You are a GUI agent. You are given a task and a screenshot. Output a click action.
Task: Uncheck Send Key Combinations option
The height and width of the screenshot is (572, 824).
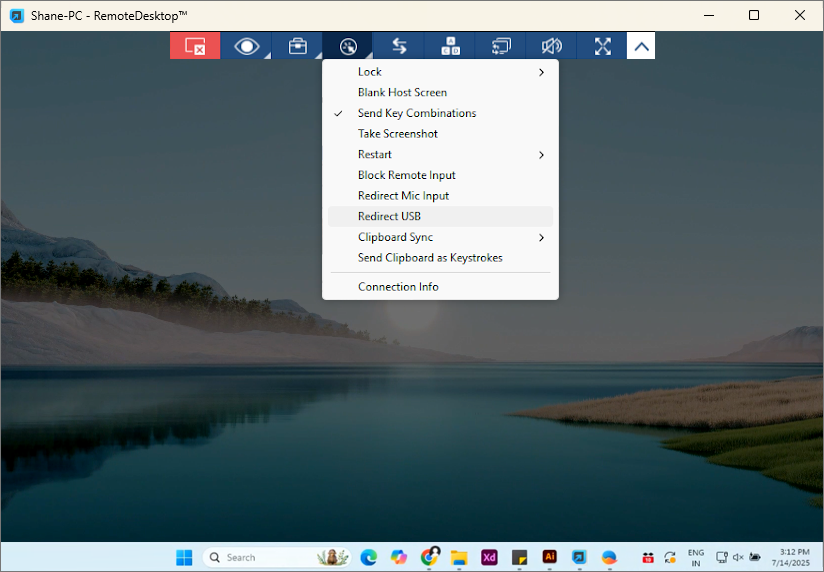tap(416, 113)
